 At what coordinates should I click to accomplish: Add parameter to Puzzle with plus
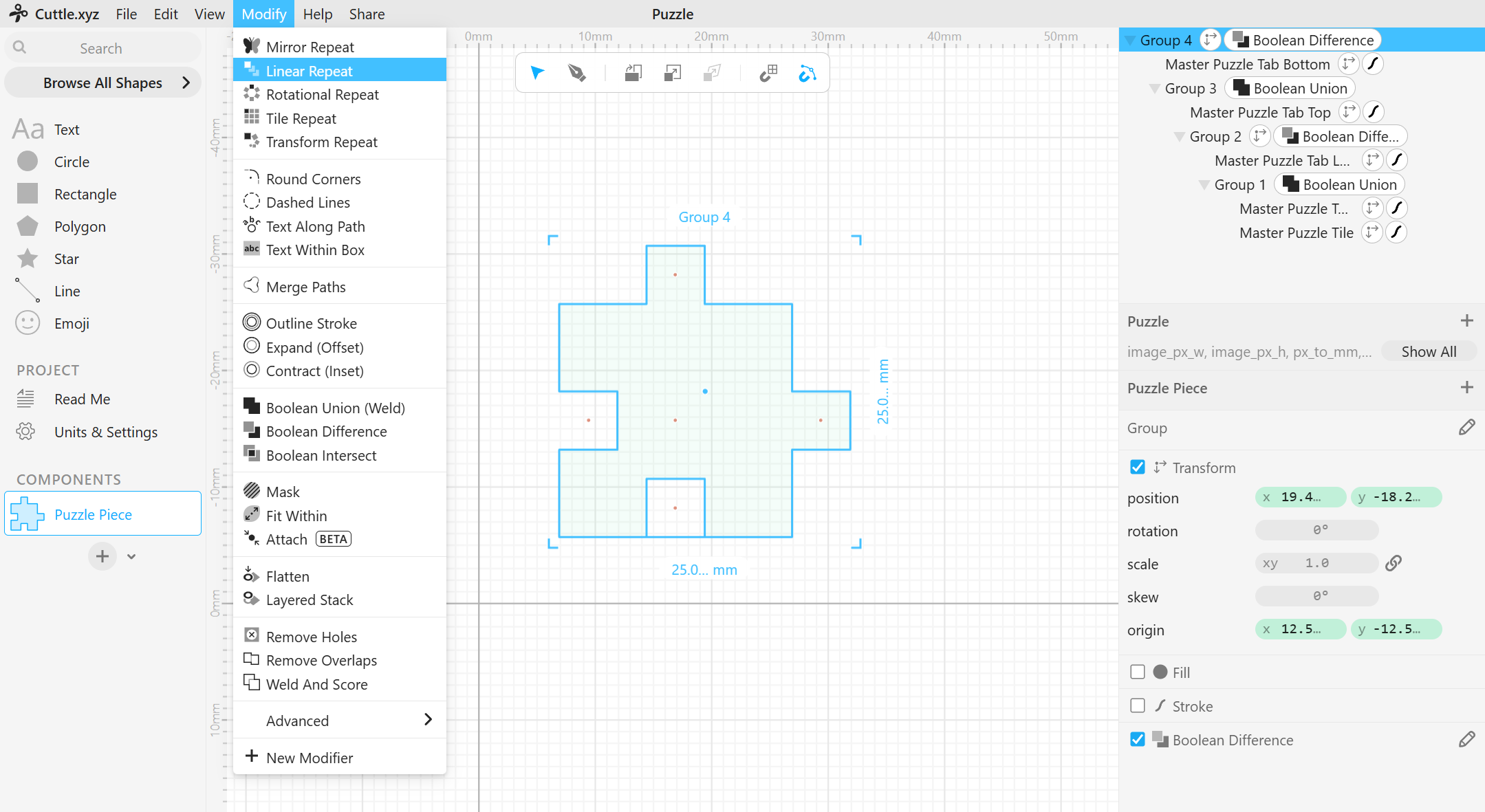(1466, 321)
